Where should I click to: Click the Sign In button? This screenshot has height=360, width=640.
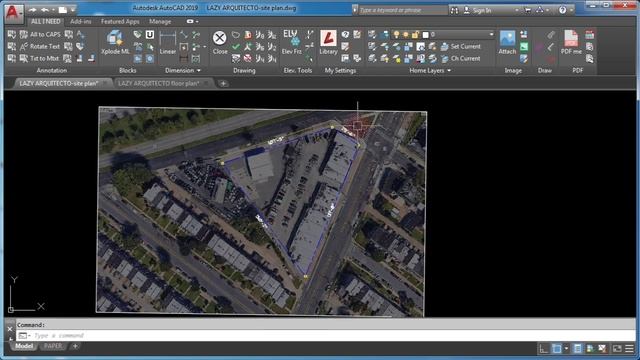[478, 10]
